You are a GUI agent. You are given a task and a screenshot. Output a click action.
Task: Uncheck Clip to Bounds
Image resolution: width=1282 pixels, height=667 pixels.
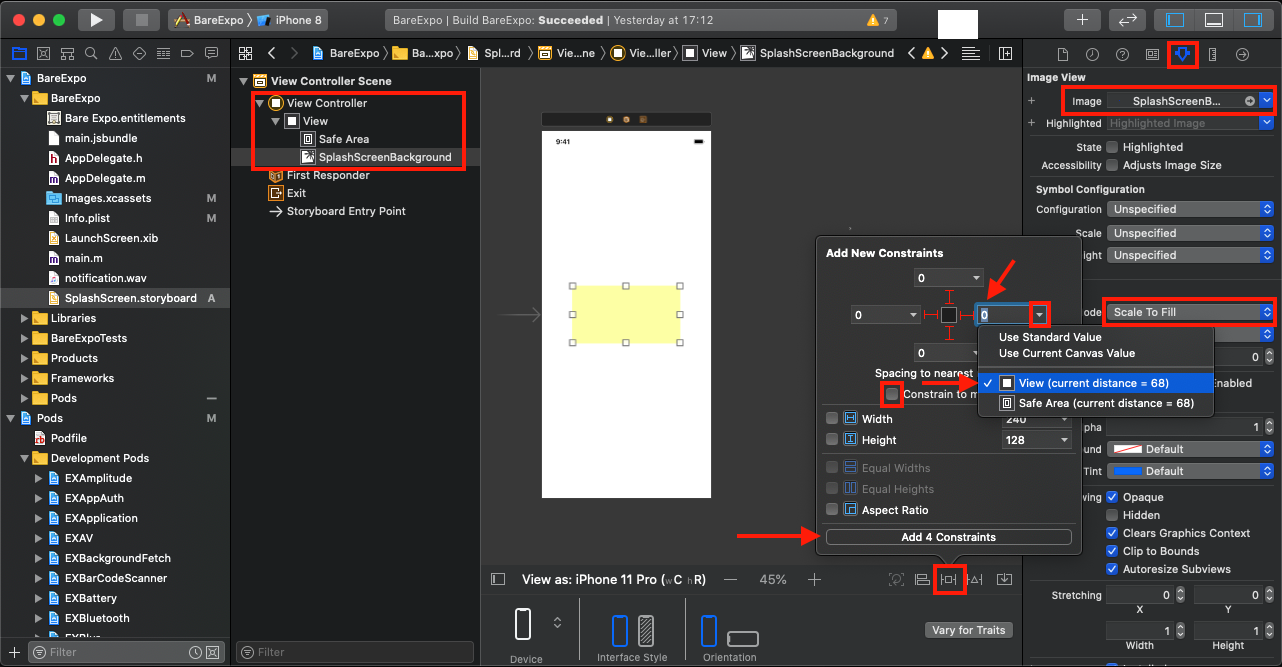pos(1112,551)
